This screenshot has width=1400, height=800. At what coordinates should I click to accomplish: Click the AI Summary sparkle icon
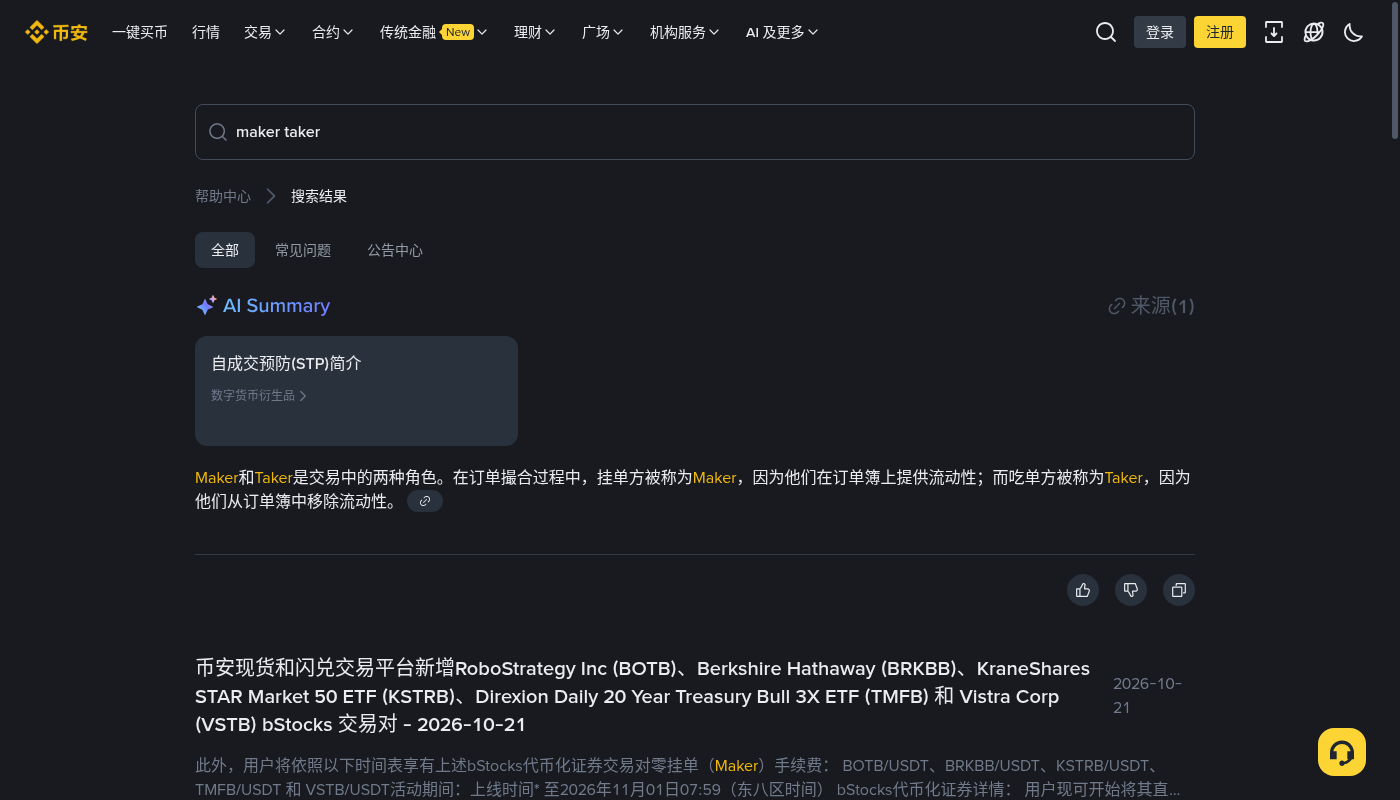tap(206, 306)
